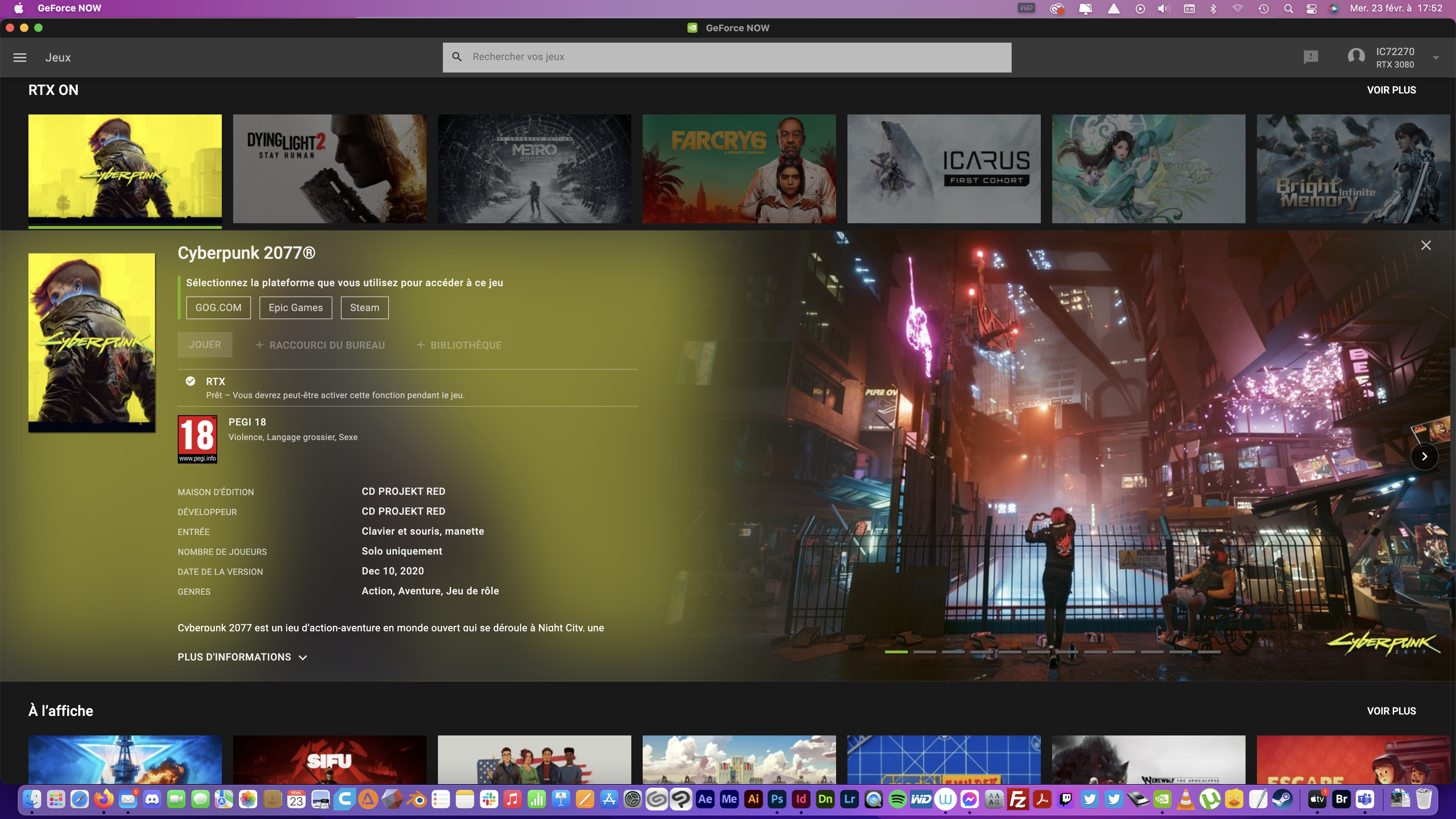Add RACCOURCI DU BUREAU shortcut
1456x819 pixels.
320,345
